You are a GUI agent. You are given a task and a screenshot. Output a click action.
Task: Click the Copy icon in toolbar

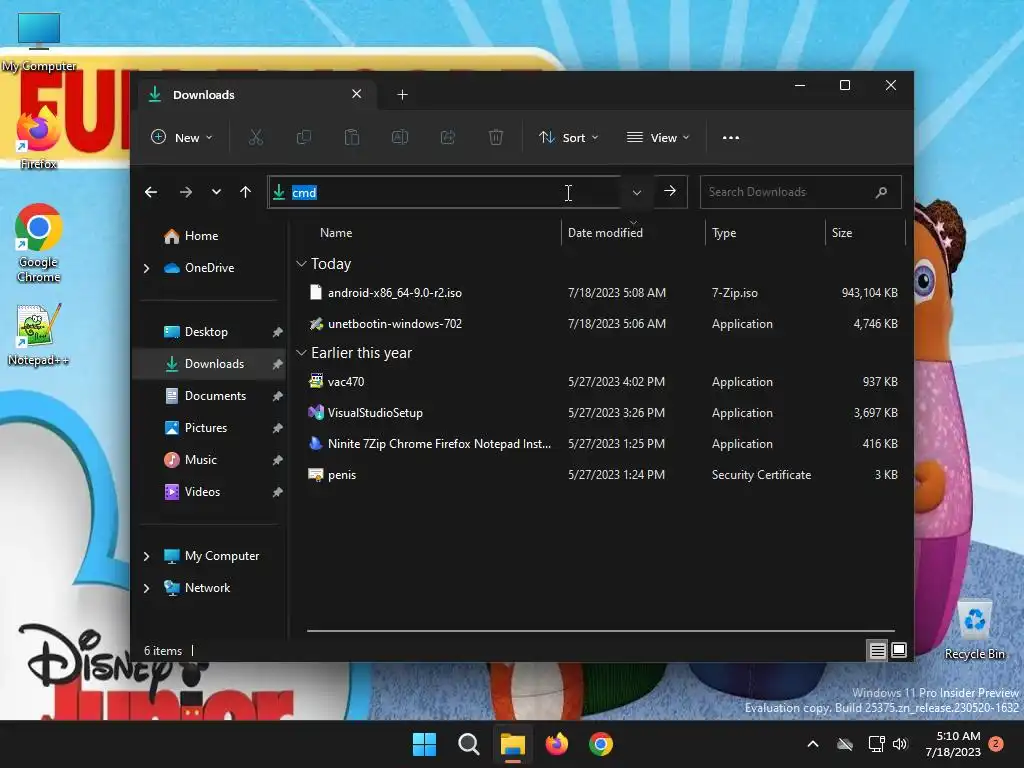coord(304,137)
